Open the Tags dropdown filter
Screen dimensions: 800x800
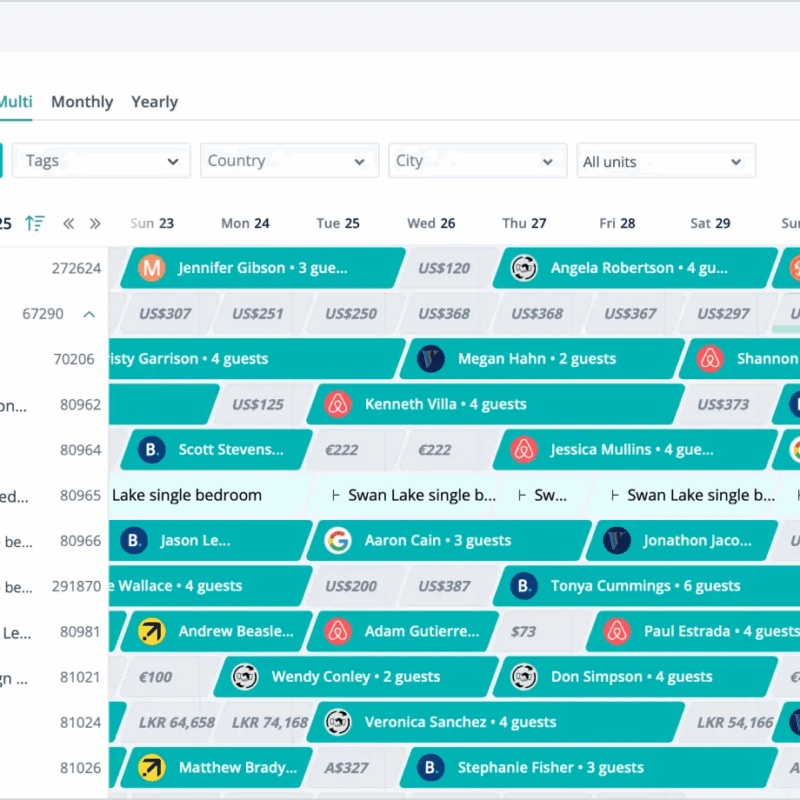coord(100,161)
